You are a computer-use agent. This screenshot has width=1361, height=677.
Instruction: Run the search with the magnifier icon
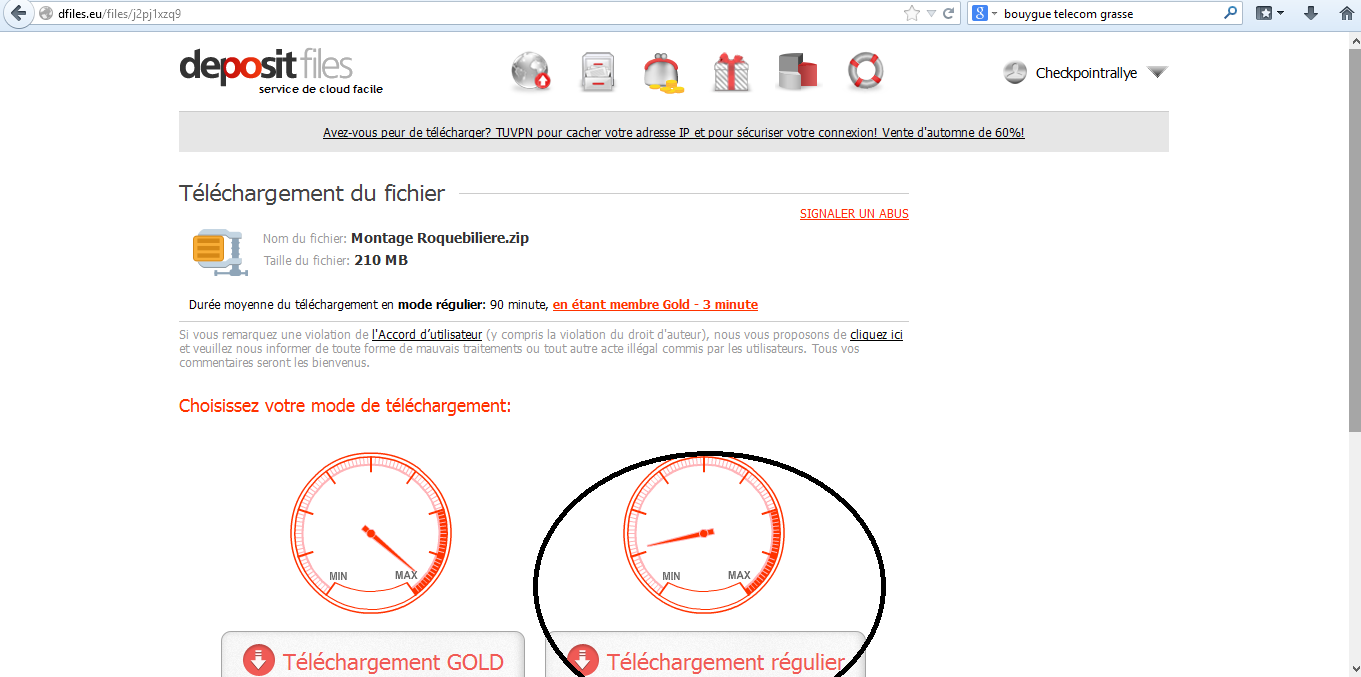click(1231, 14)
